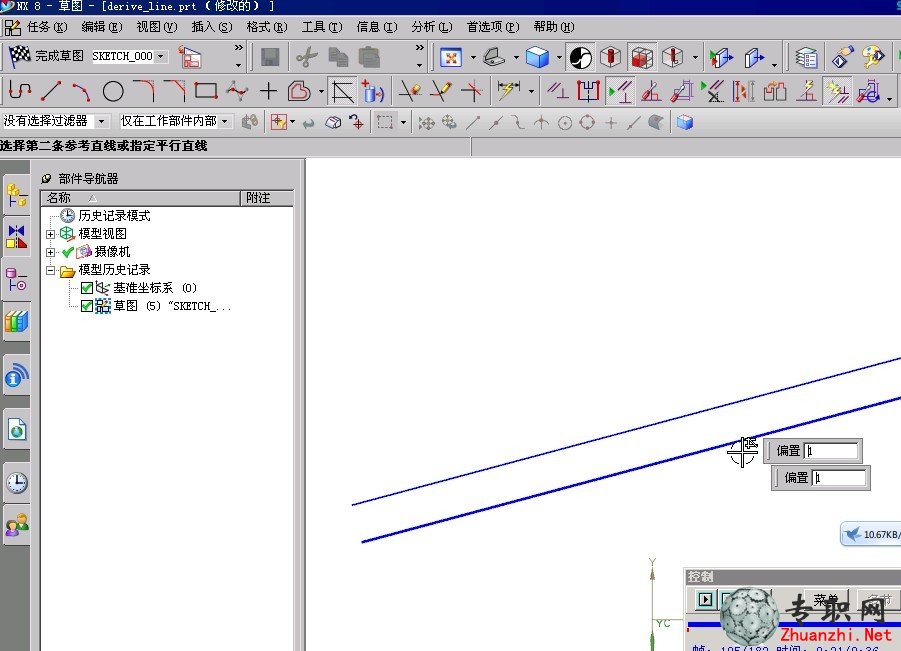Open the 帮助(H) menu
901x651 pixels.
pyautogui.click(x=553, y=27)
